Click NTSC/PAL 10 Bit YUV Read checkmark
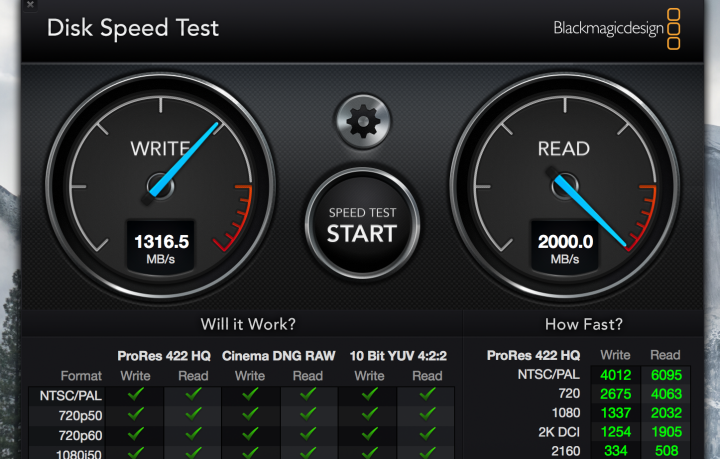 tap(428, 394)
